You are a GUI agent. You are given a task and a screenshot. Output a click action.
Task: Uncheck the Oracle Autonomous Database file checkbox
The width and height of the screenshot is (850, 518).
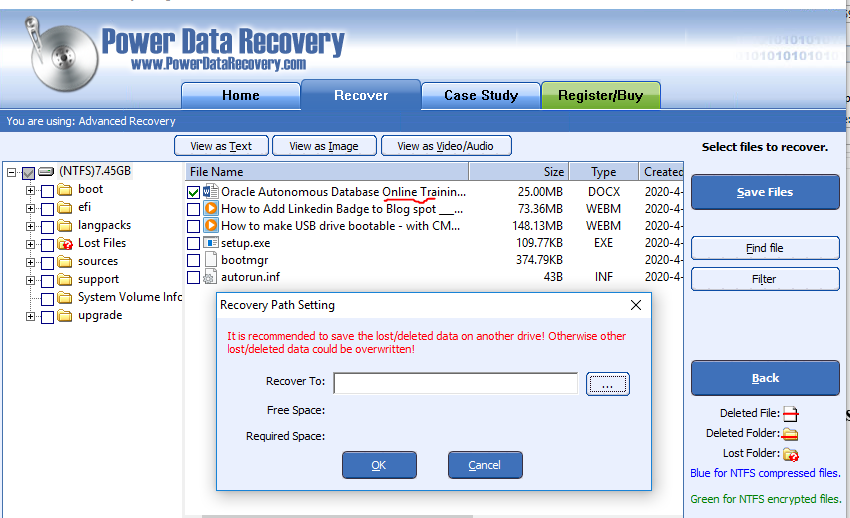(194, 192)
